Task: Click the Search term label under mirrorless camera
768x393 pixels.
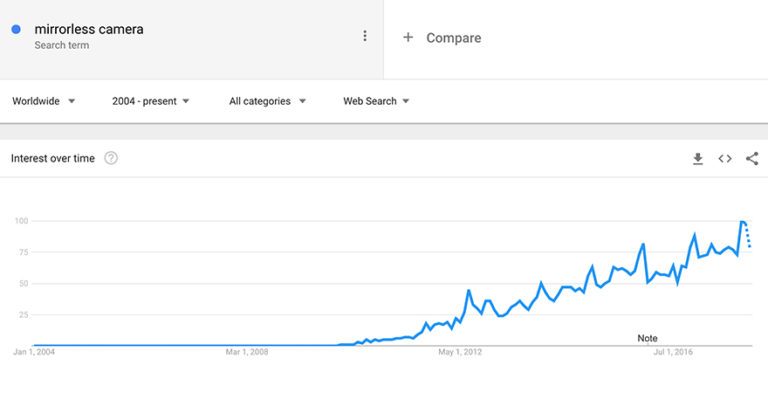Action: (62, 45)
